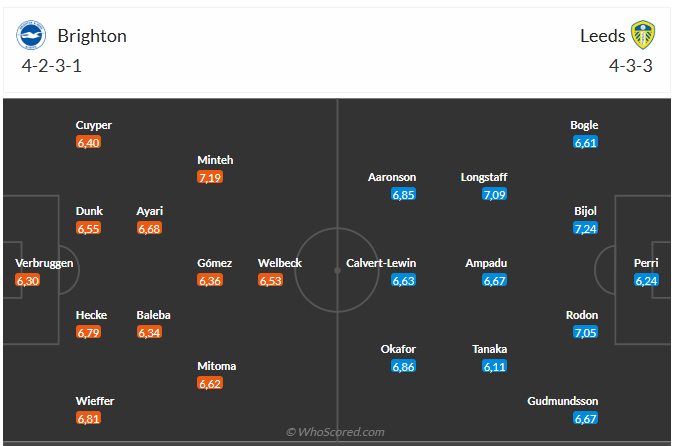
Task: Open Gudmundsson player details
Action: [562, 401]
